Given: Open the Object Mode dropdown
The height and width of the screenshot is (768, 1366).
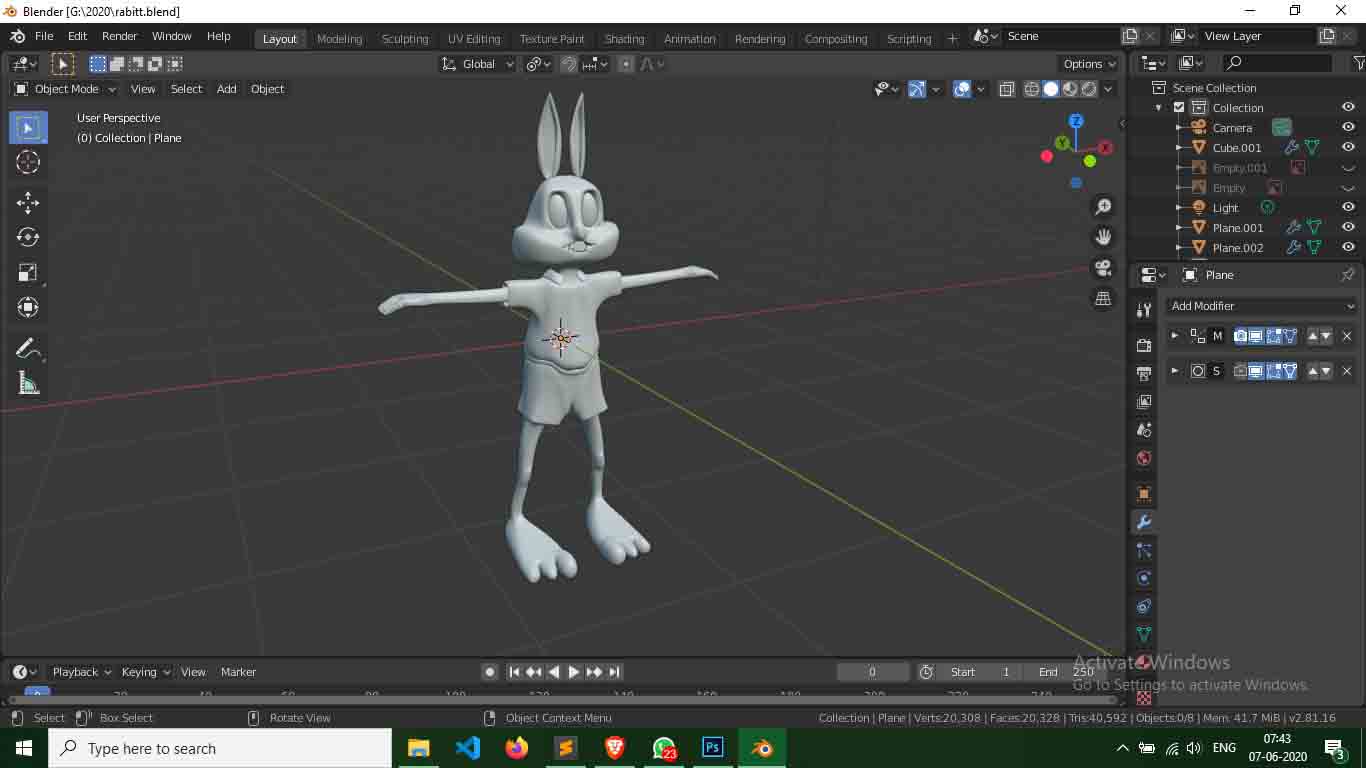Looking at the screenshot, I should pyautogui.click(x=66, y=89).
